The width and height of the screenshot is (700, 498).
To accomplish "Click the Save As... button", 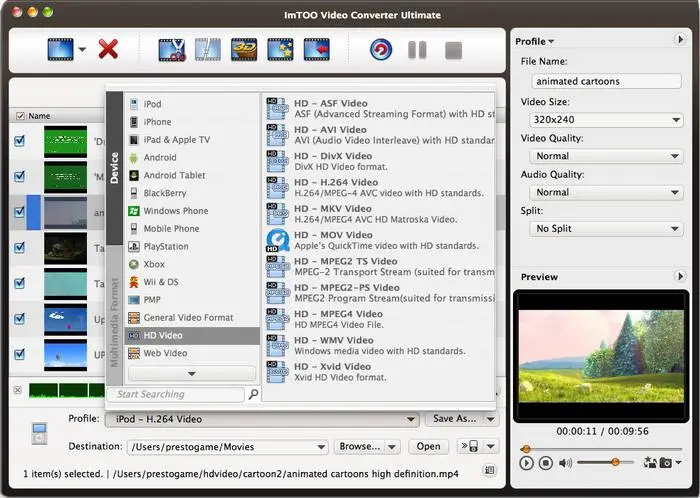I will (x=454, y=419).
